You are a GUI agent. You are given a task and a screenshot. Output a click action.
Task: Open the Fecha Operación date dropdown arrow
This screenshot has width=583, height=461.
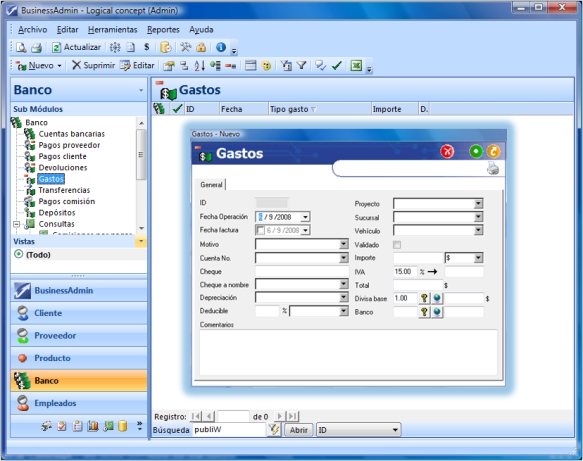[305, 217]
